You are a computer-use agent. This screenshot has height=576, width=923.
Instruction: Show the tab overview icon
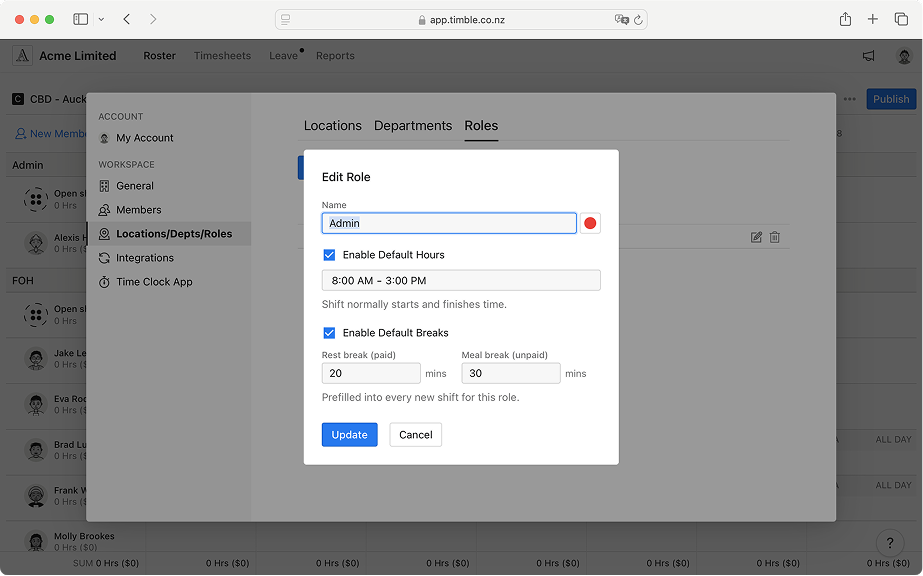pyautogui.click(x=901, y=19)
